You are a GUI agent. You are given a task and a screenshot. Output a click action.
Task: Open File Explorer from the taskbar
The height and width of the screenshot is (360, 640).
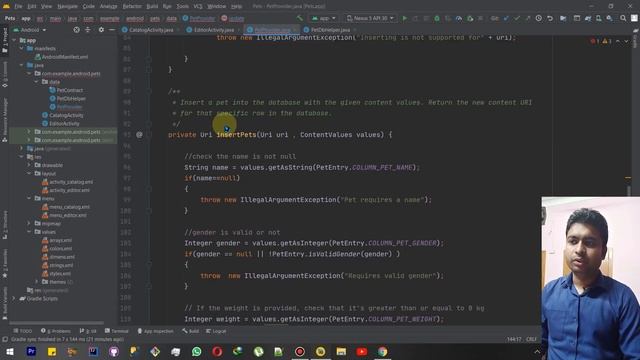341,351
